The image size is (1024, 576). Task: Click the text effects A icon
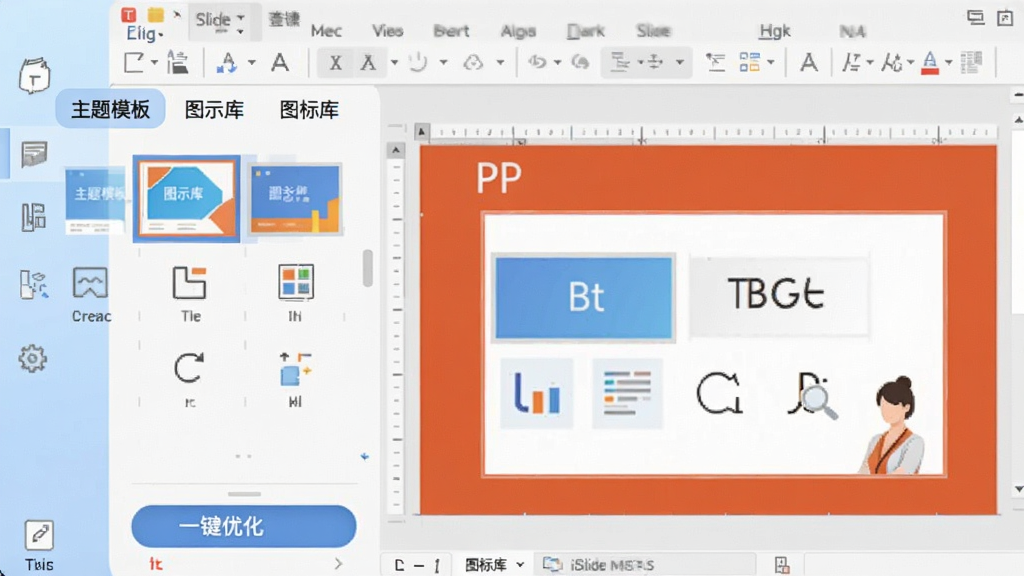(809, 63)
